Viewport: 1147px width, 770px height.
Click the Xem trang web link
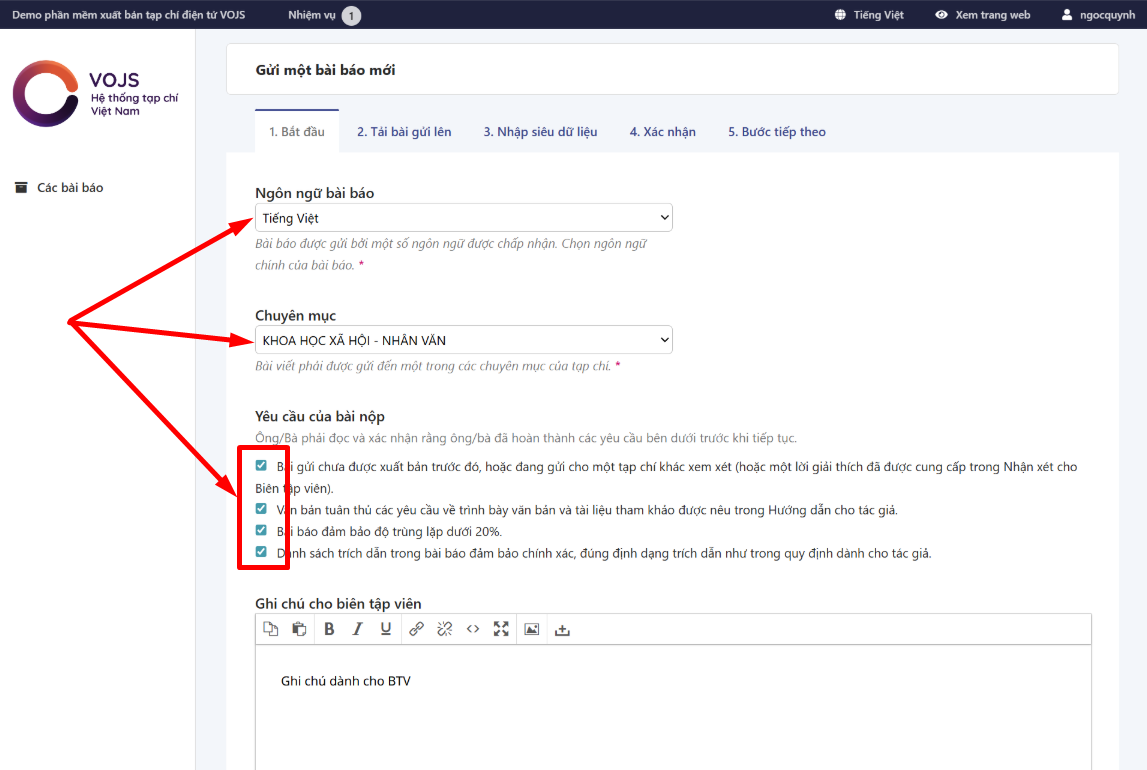click(982, 15)
